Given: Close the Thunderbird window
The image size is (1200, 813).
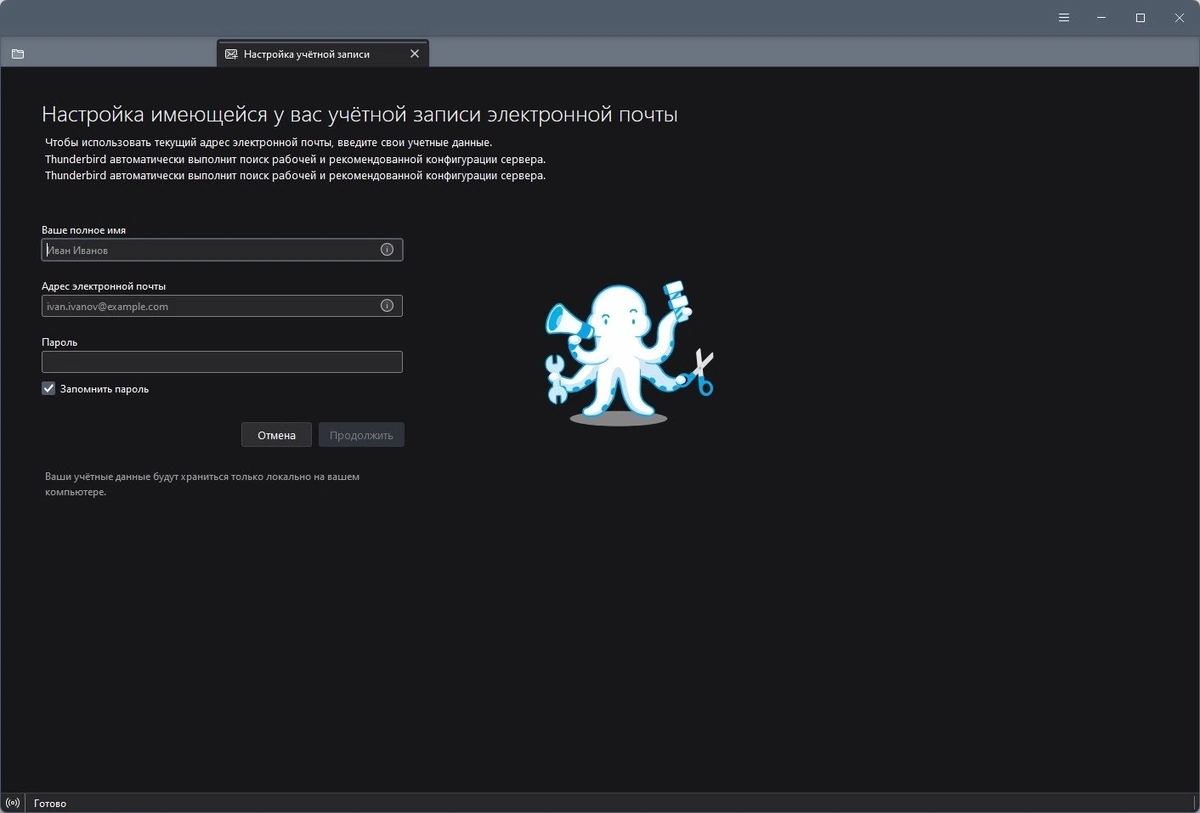Looking at the screenshot, I should [1178, 18].
